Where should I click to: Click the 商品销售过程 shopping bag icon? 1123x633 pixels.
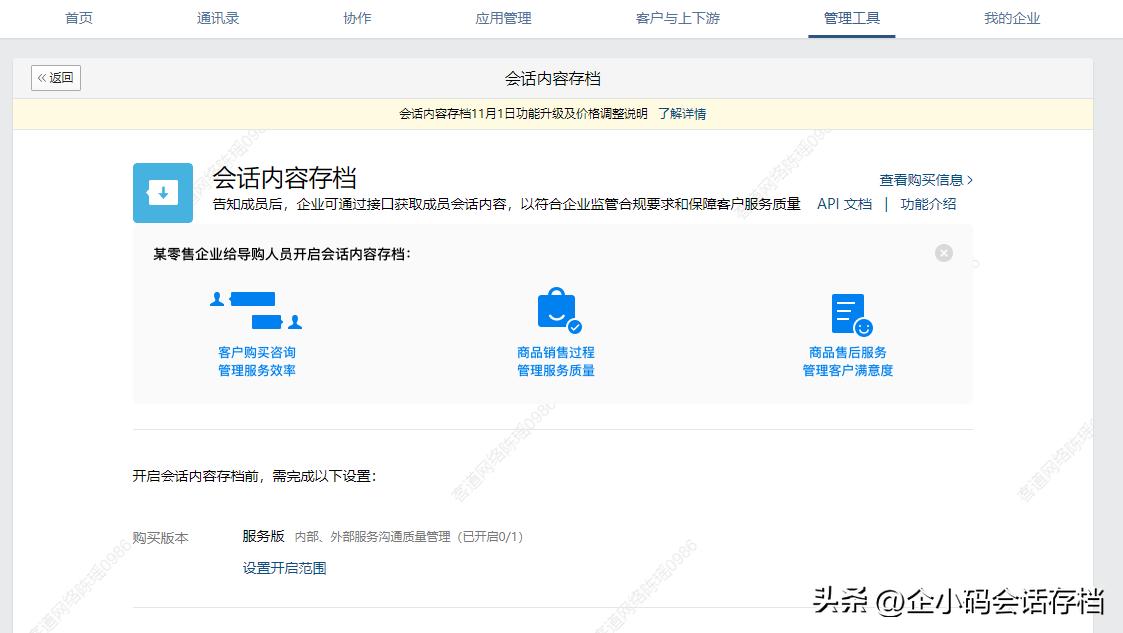(x=554, y=308)
